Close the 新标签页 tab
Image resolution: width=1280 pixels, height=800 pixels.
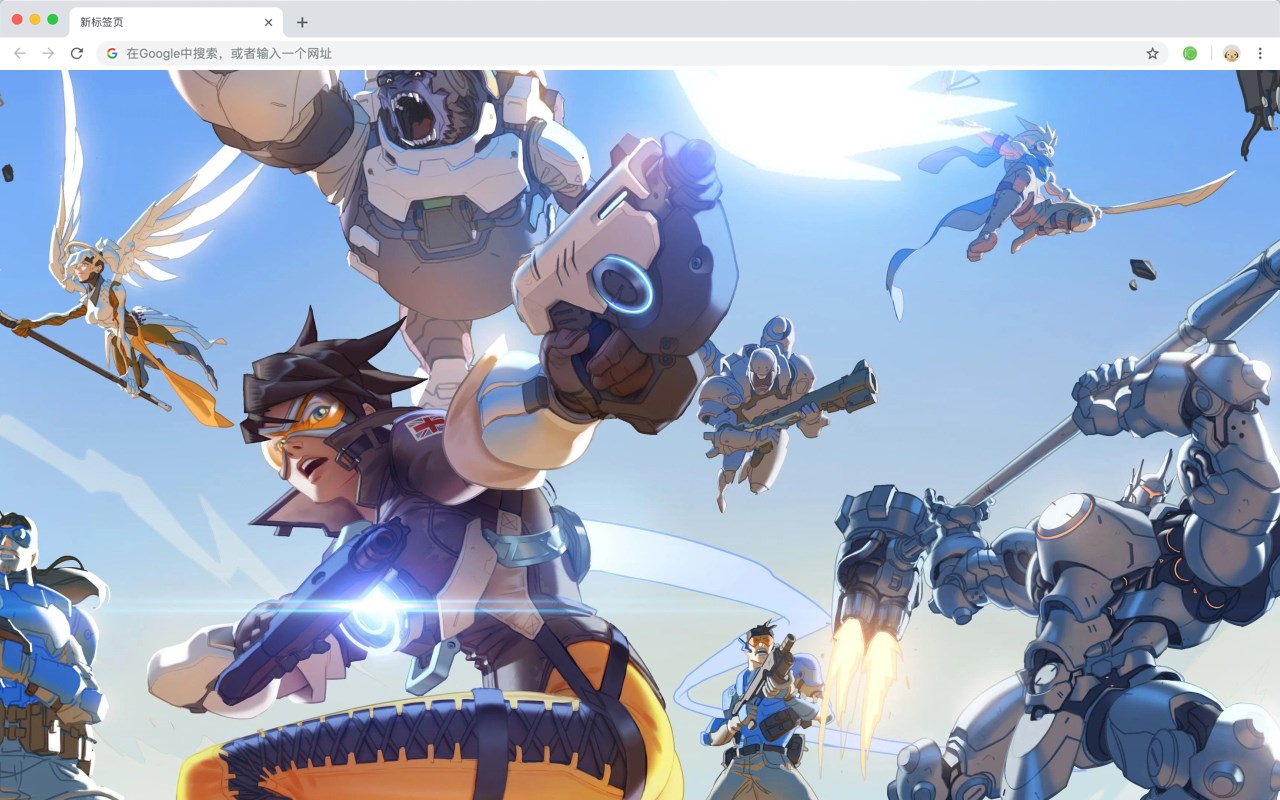[x=268, y=22]
